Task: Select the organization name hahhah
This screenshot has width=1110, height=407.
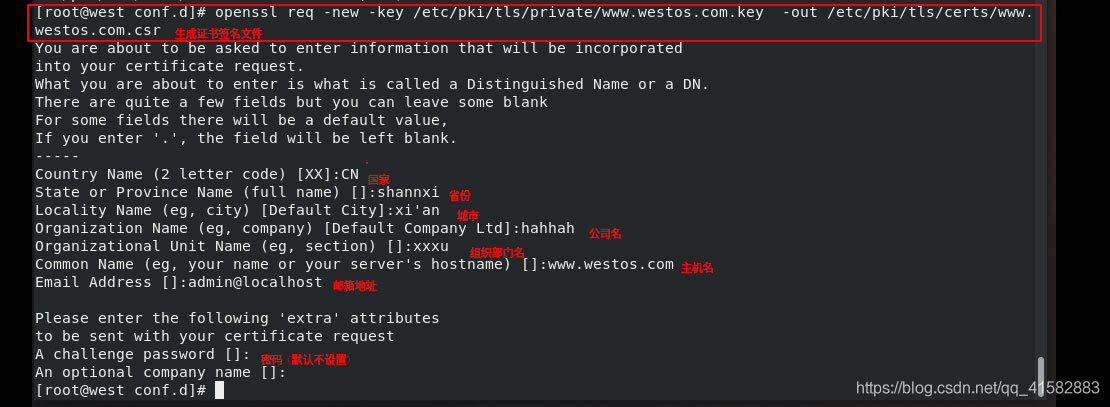Action: pos(548,228)
